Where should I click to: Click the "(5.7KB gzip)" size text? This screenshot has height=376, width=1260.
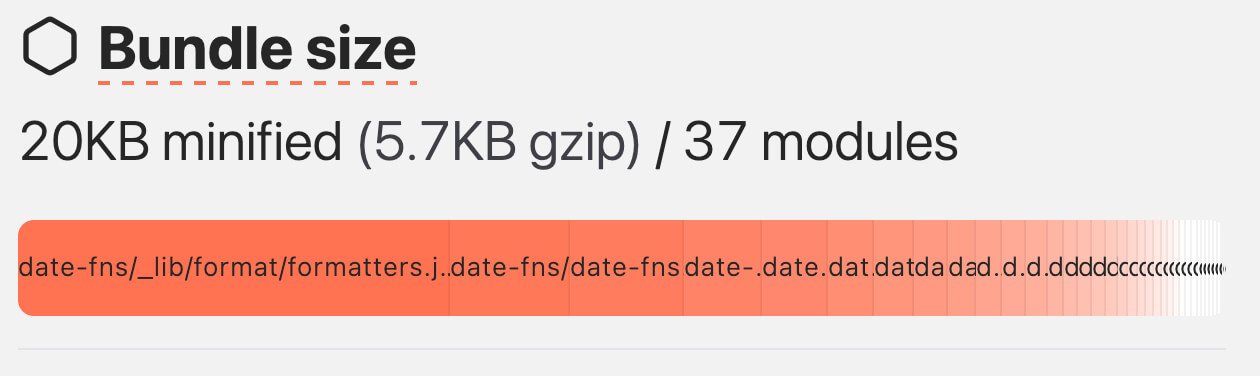pyautogui.click(x=499, y=145)
